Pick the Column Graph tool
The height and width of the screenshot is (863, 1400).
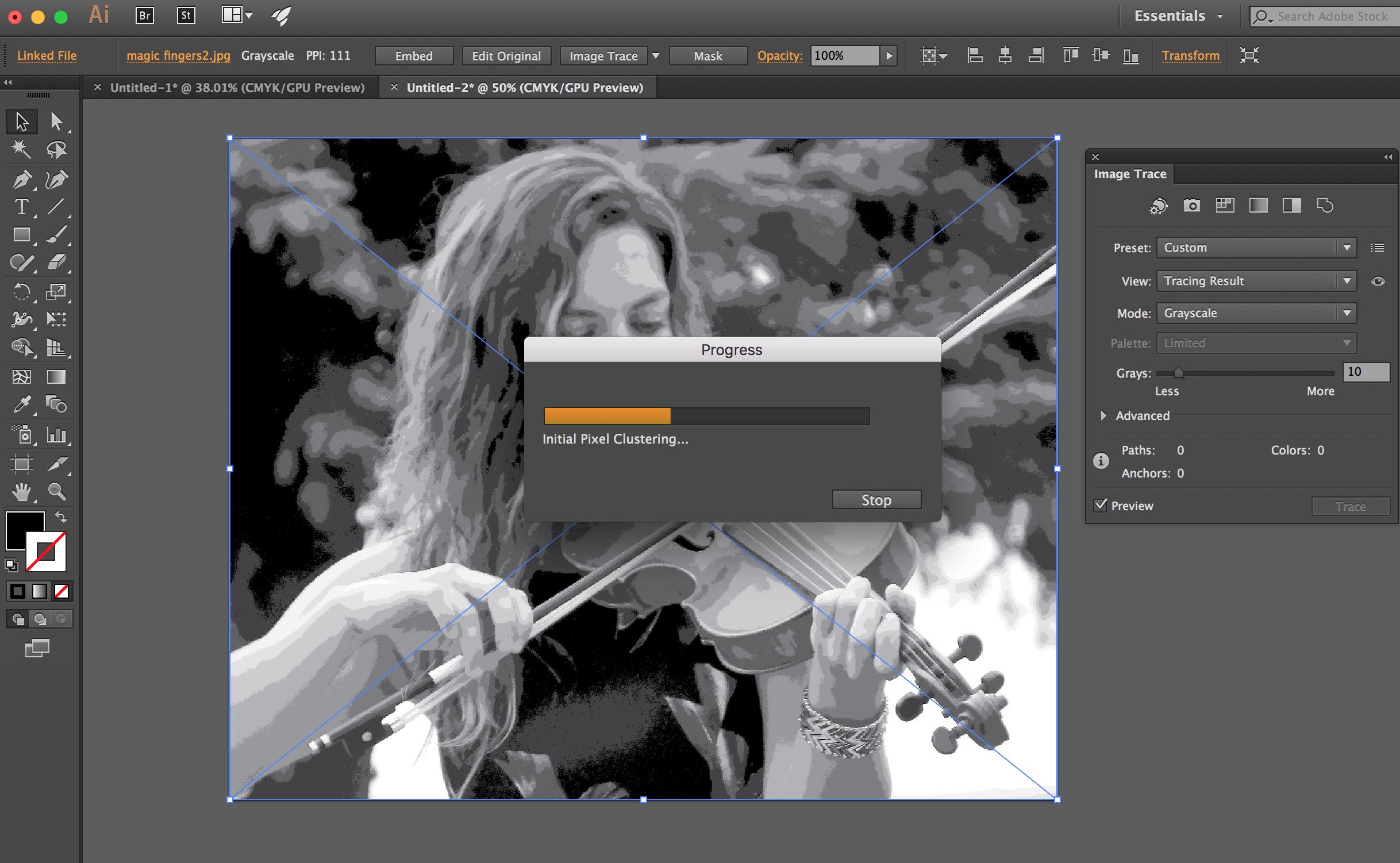pyautogui.click(x=56, y=434)
